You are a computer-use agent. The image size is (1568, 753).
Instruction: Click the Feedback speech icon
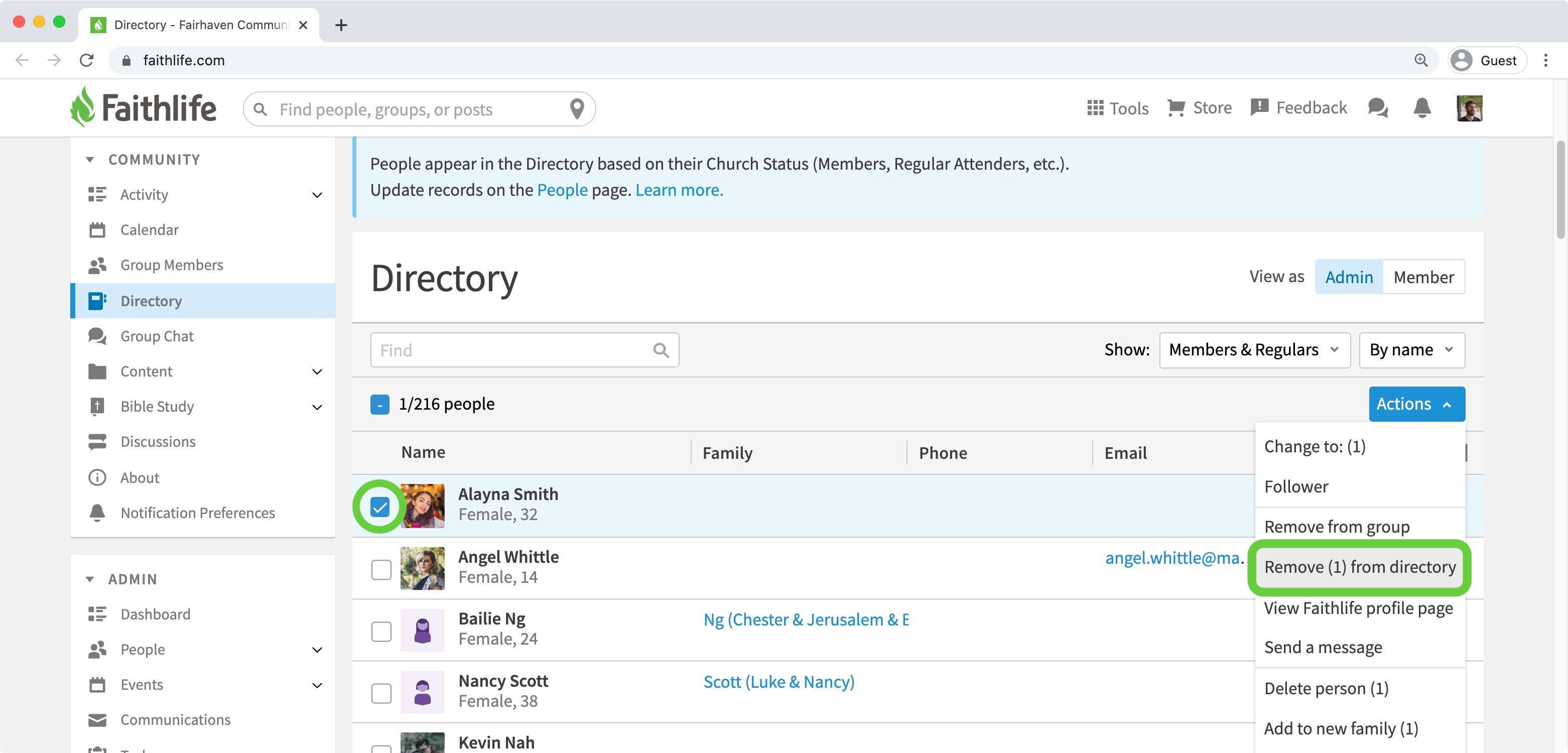(1259, 108)
